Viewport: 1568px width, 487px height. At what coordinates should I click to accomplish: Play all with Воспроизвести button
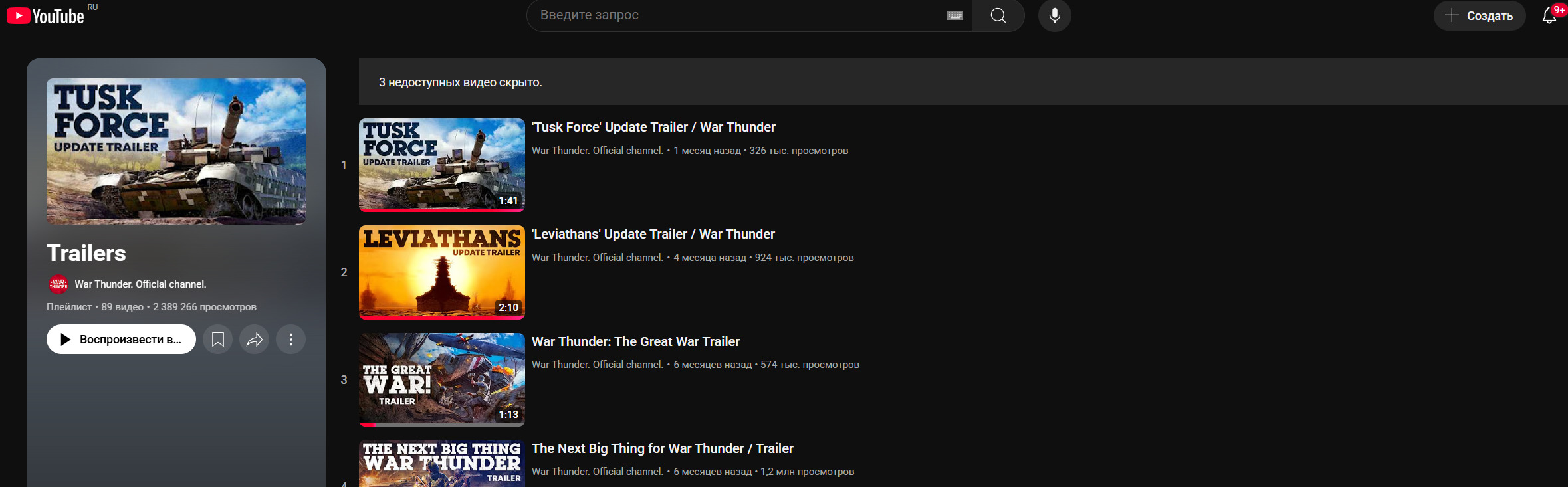pos(121,340)
